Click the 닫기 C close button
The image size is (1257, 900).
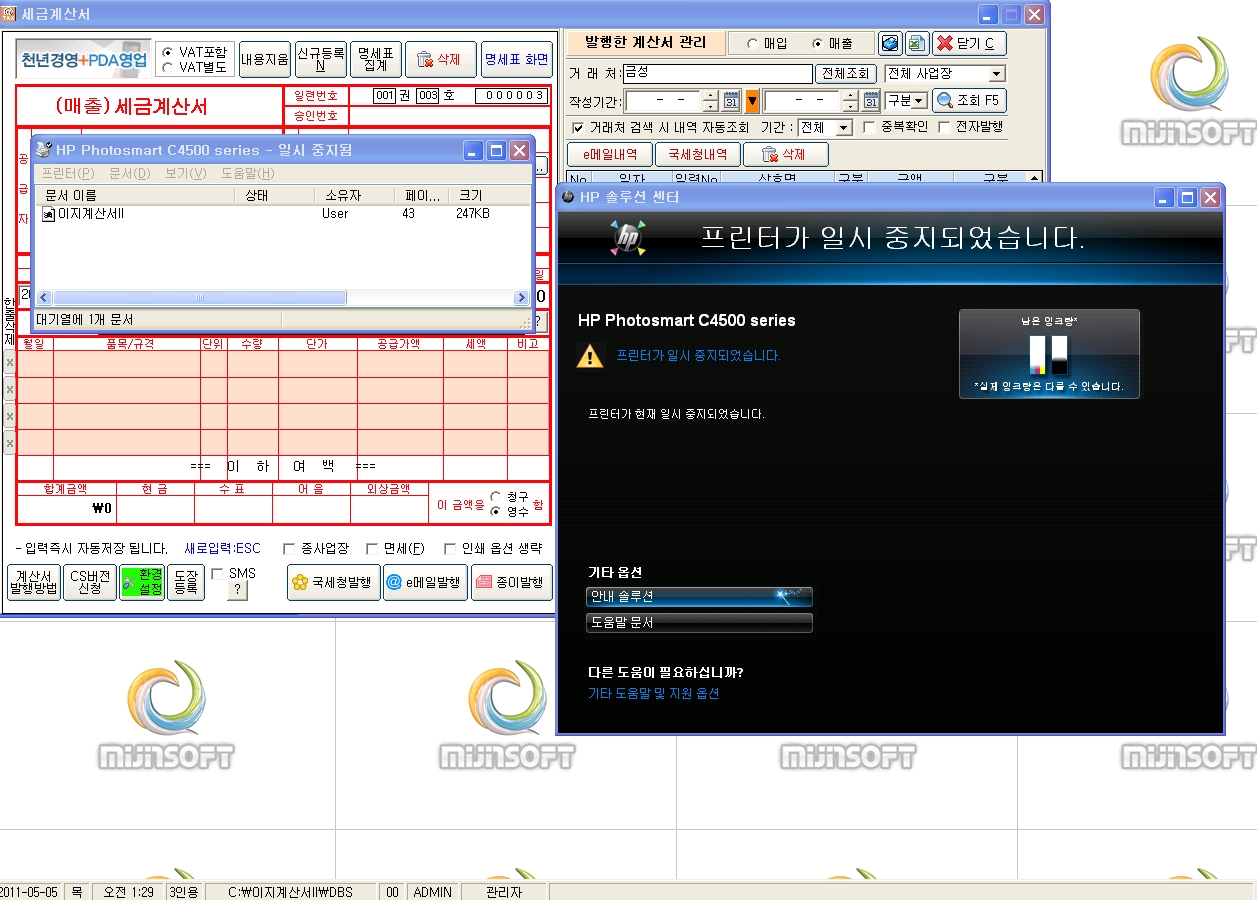969,44
